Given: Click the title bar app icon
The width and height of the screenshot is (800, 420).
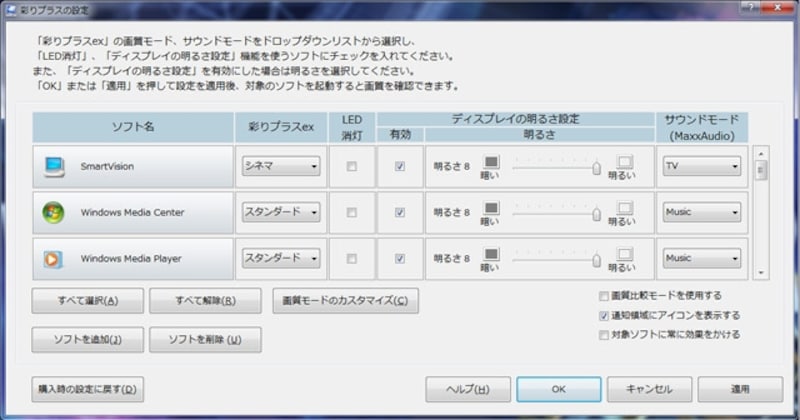Looking at the screenshot, I should [x=11, y=10].
